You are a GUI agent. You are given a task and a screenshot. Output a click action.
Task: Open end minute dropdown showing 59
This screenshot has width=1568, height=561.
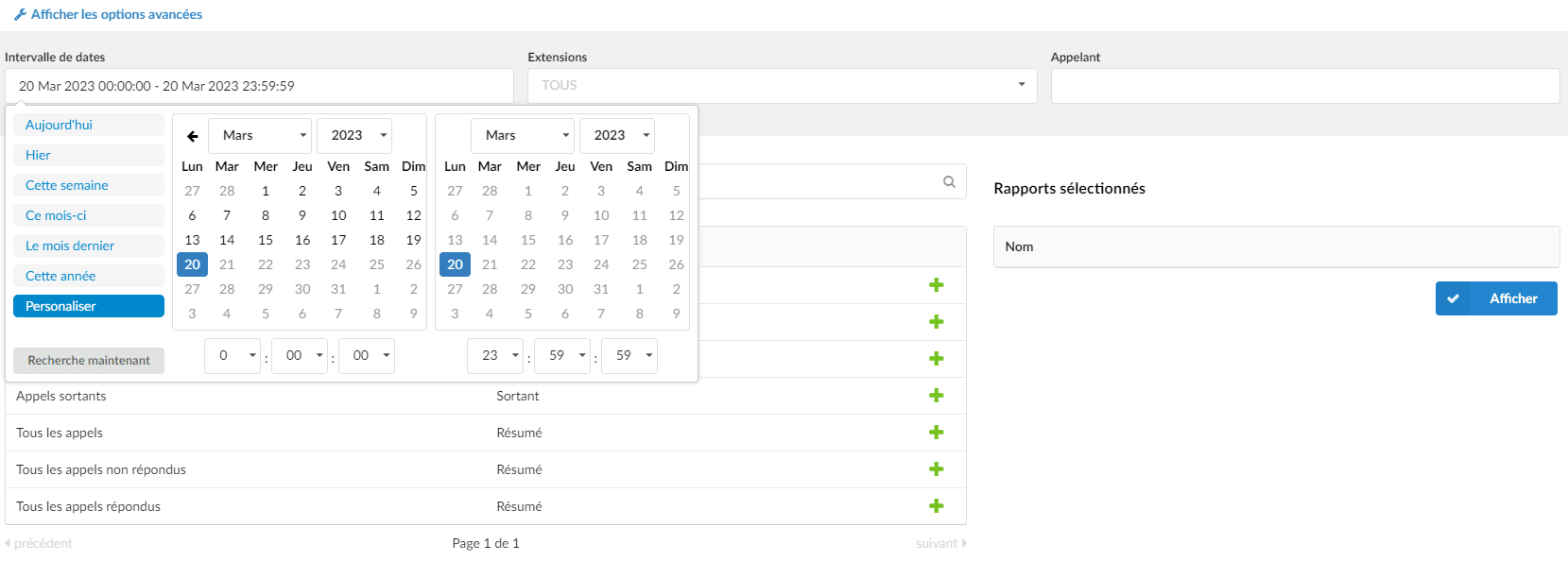562,356
